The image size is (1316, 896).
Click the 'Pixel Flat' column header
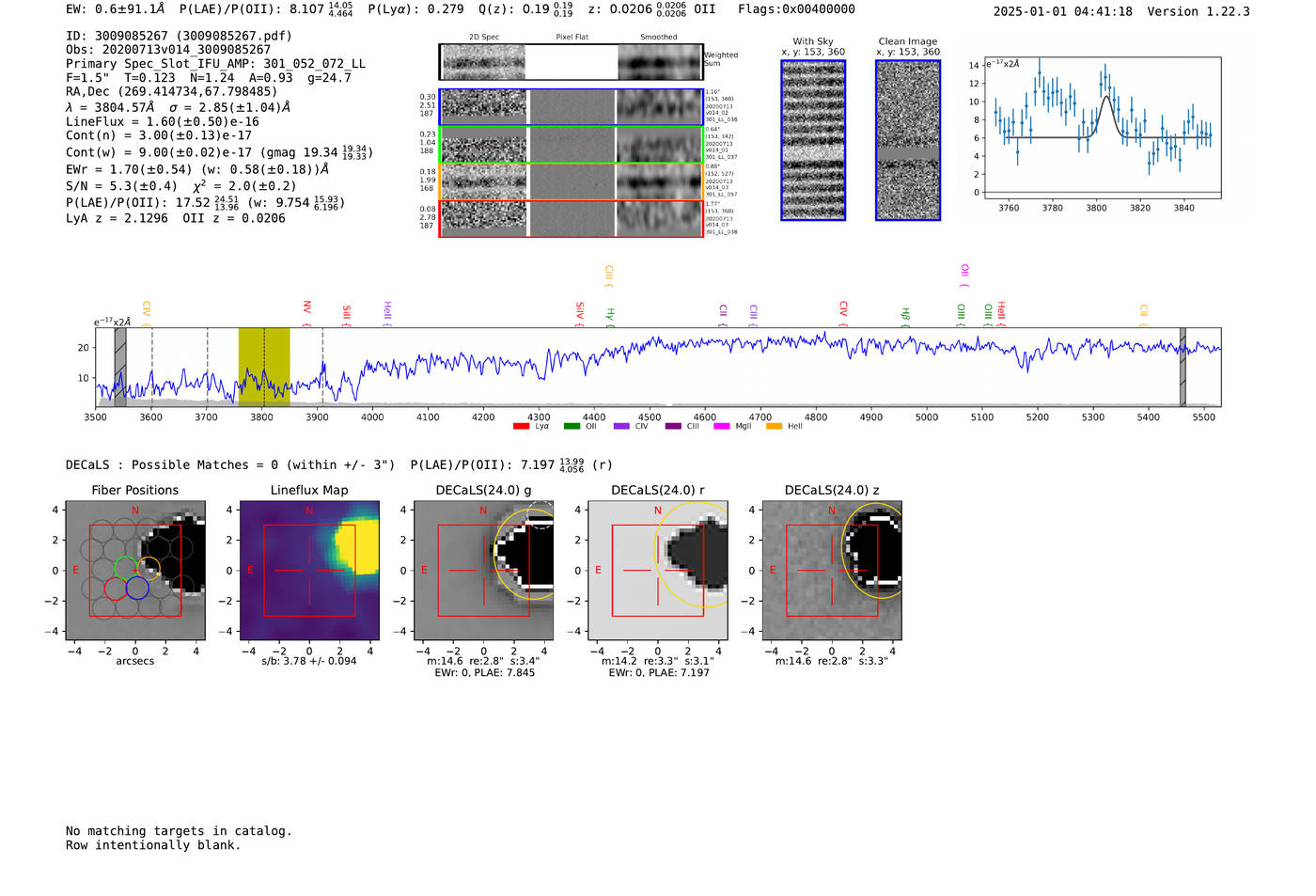click(572, 38)
